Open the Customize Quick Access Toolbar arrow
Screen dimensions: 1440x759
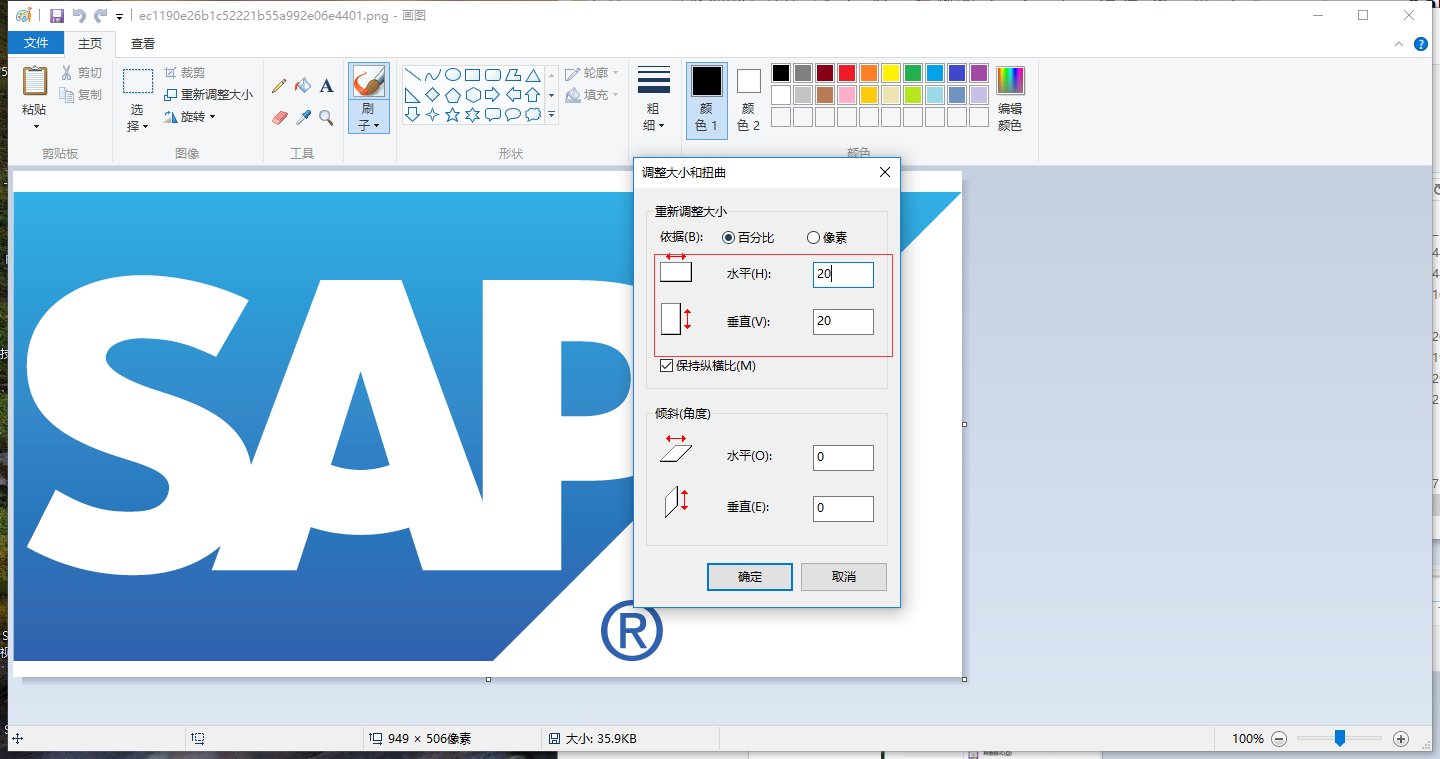[x=120, y=17]
